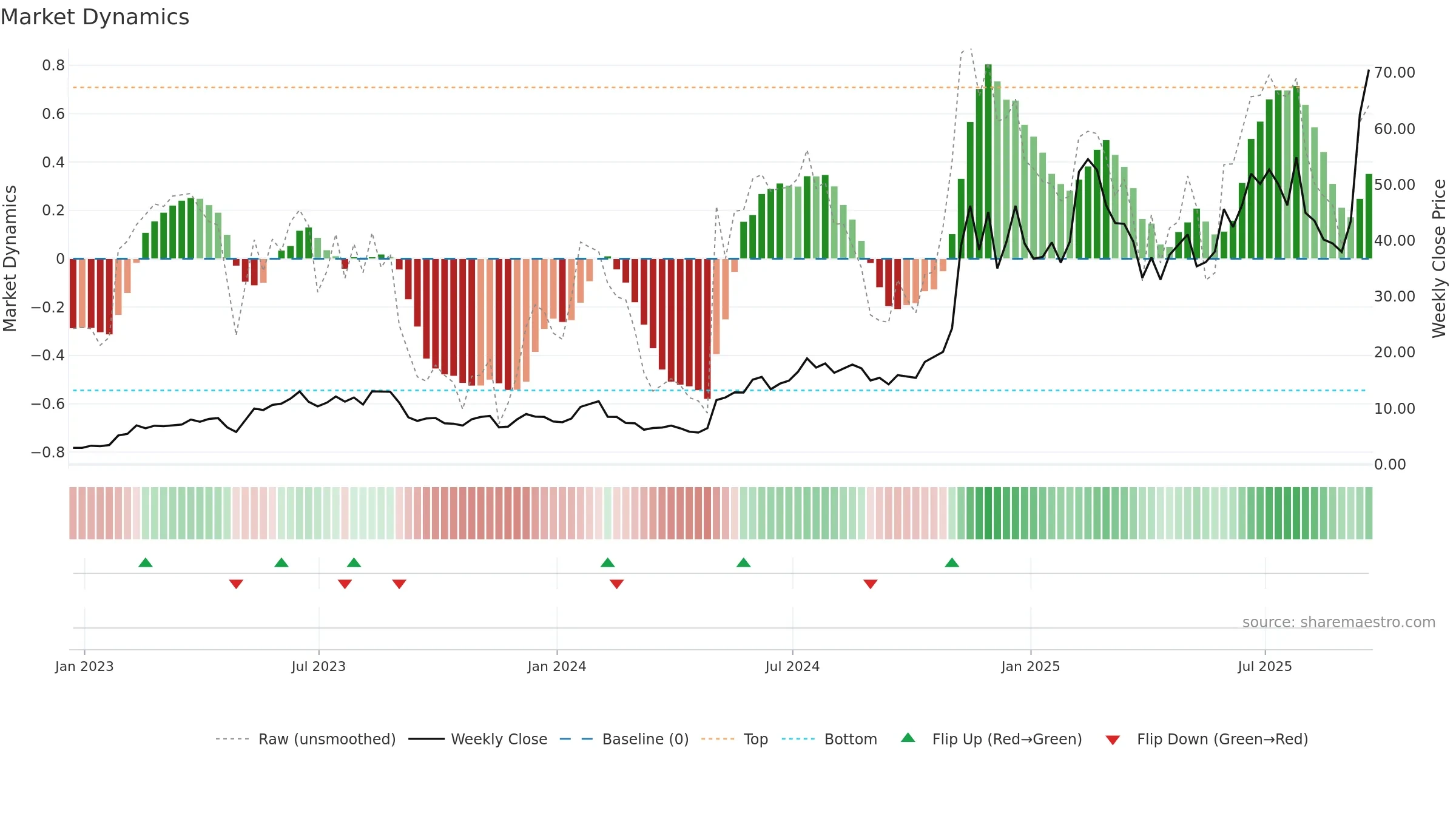Click the red flip-down marker after Jan 2024
This screenshot has height=819, width=1456.
coord(617,584)
